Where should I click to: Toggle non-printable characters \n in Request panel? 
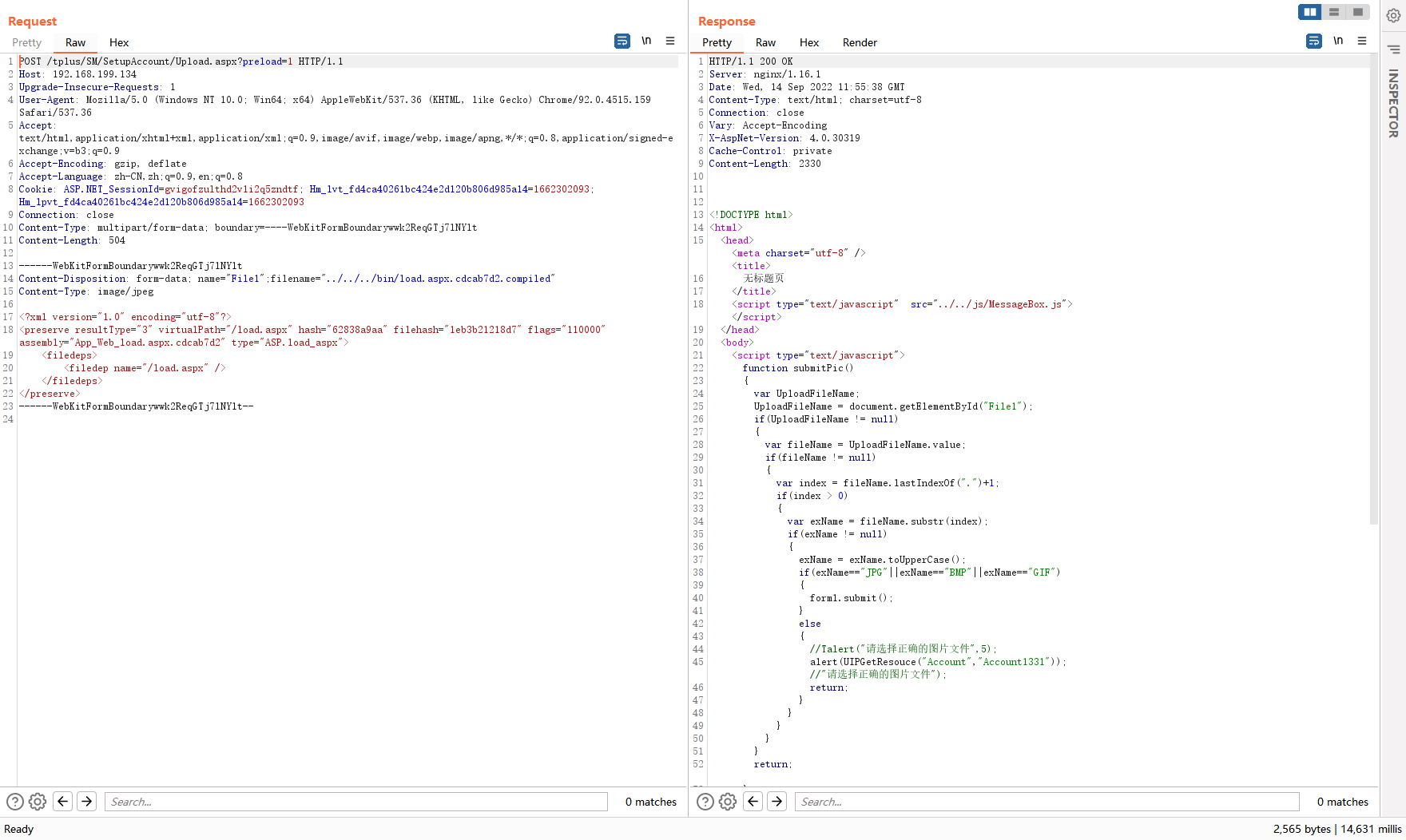646,41
